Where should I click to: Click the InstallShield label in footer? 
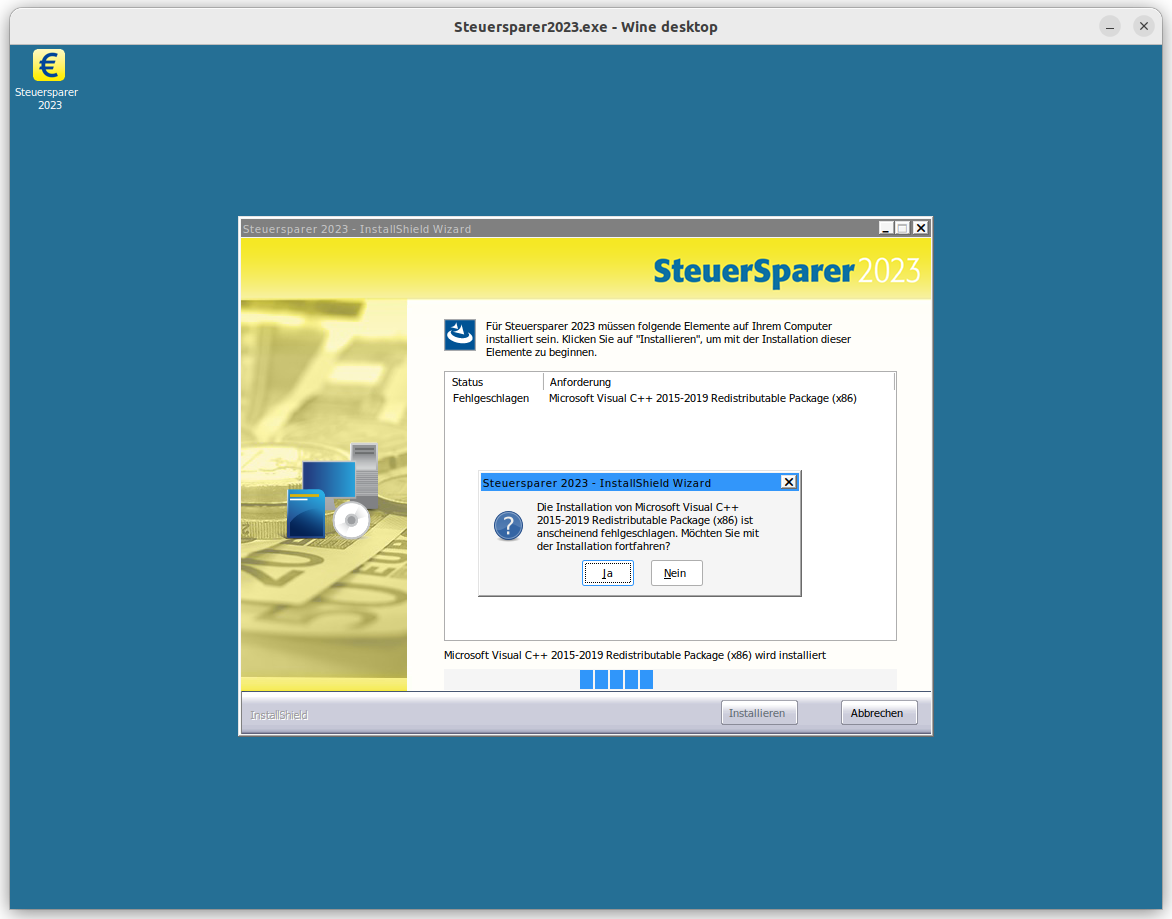tap(279, 715)
